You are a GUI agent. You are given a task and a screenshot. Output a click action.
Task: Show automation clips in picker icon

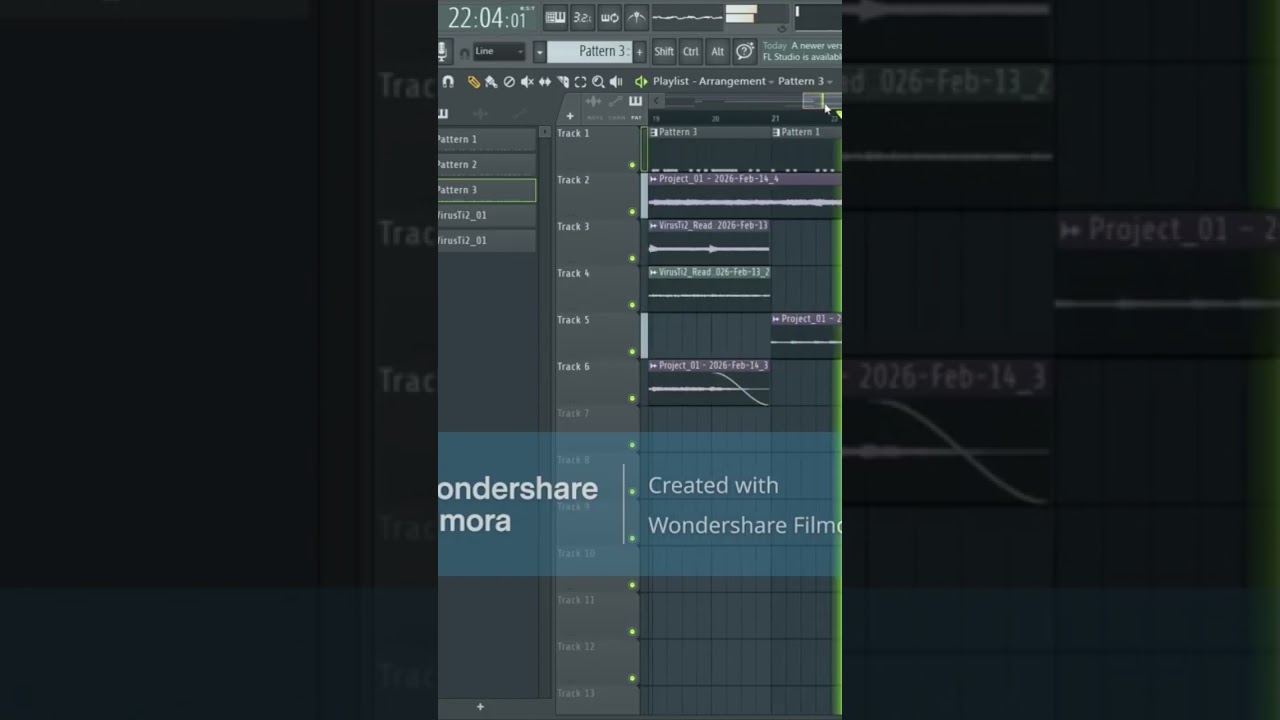pyautogui.click(x=519, y=114)
